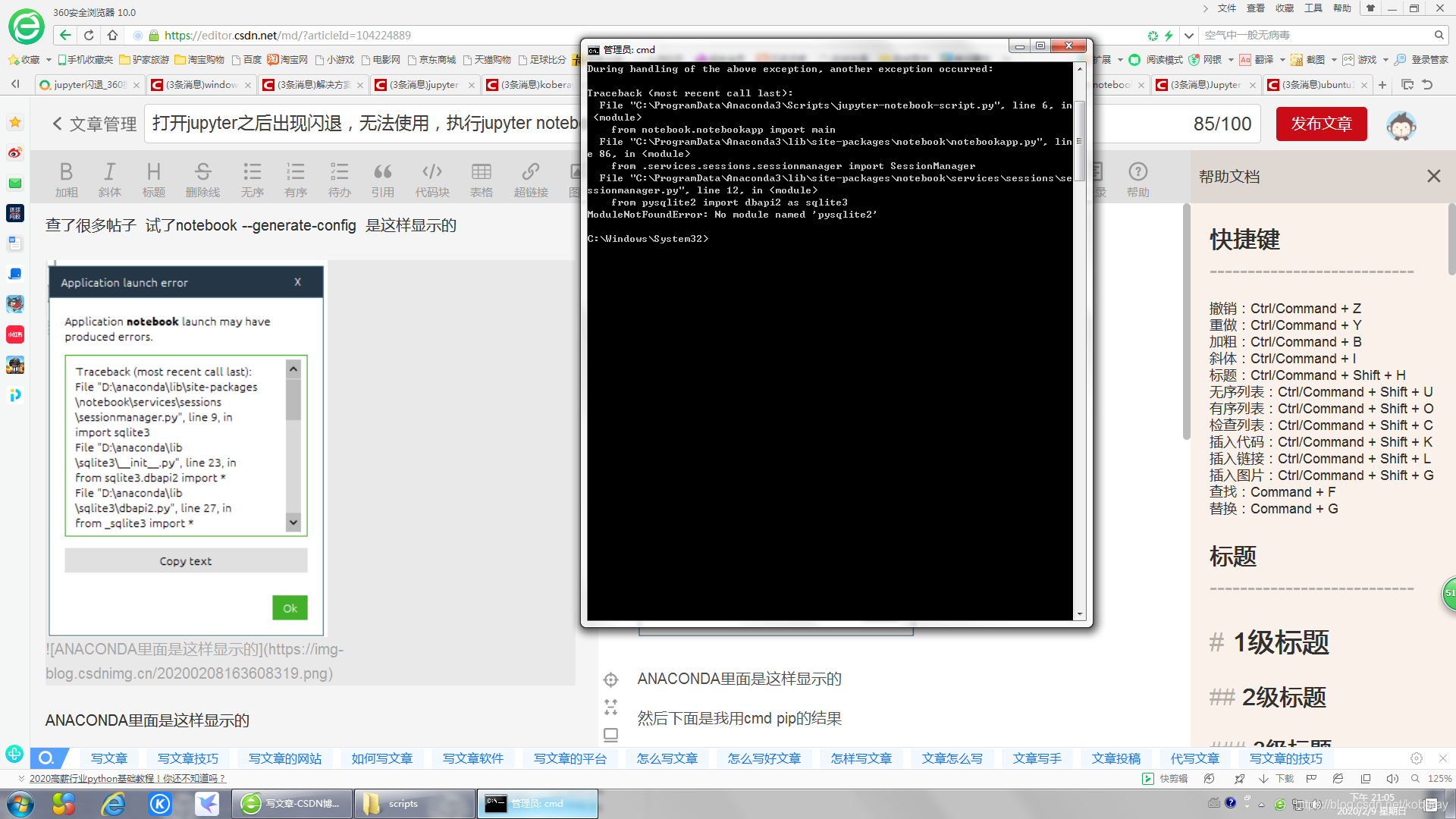Expand the address bar dropdown arrow
This screenshot has width=1456, height=819.
tap(1189, 35)
